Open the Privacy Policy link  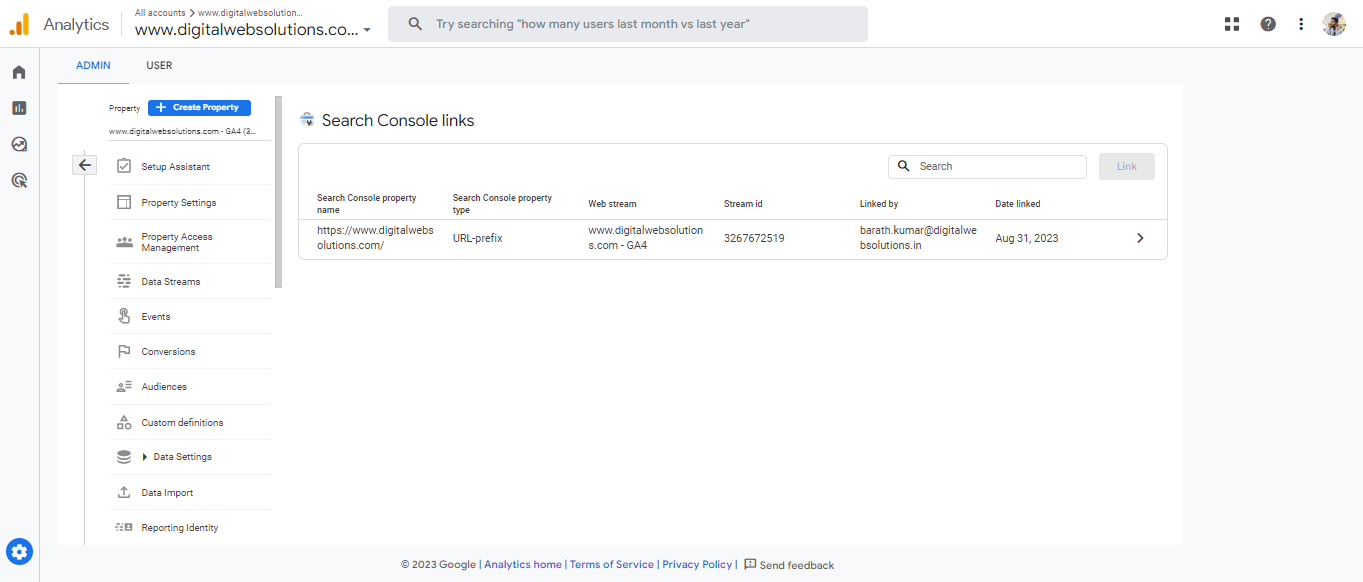[x=697, y=564]
